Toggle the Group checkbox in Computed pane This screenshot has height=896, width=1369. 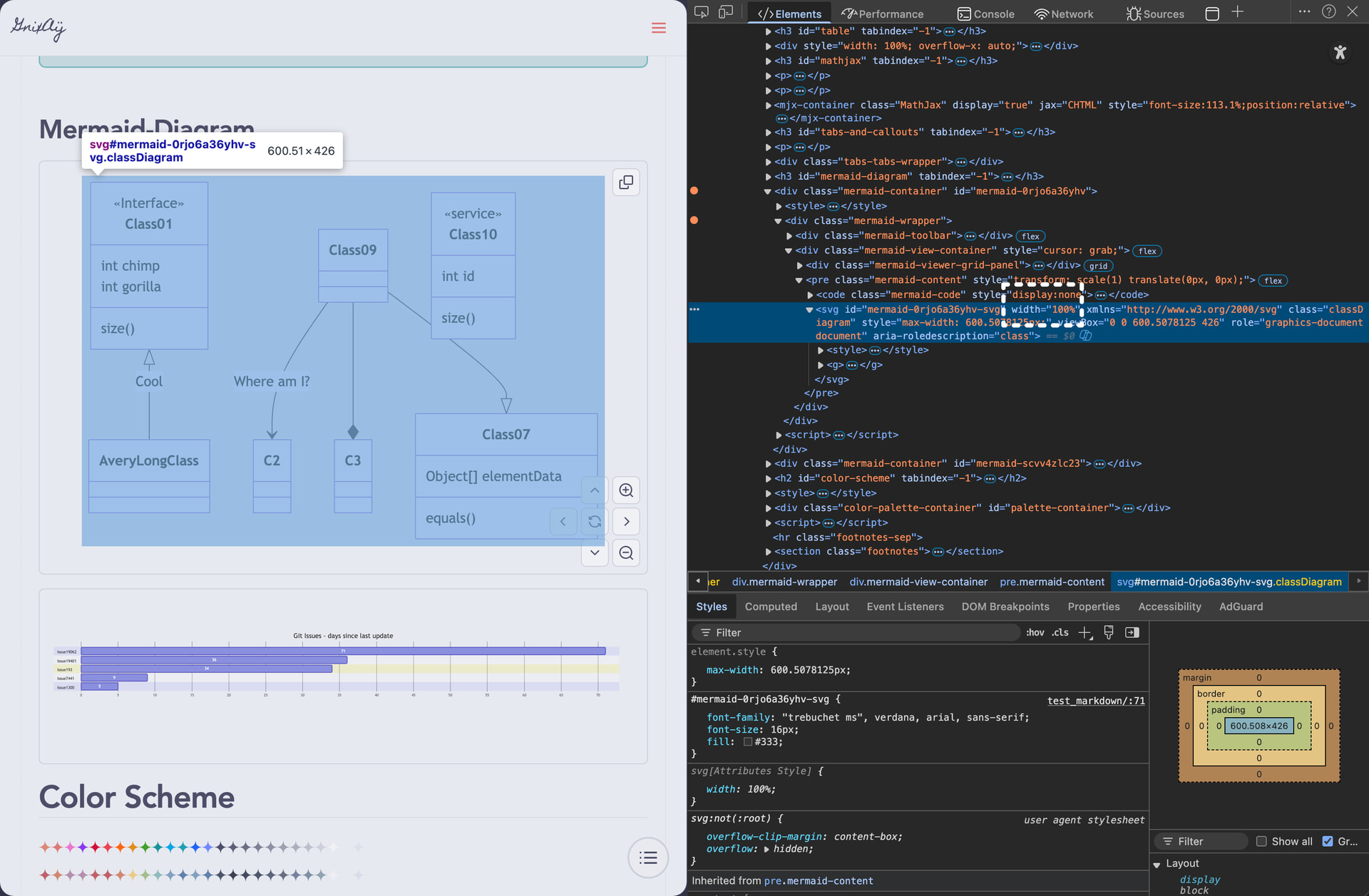coord(1328,841)
